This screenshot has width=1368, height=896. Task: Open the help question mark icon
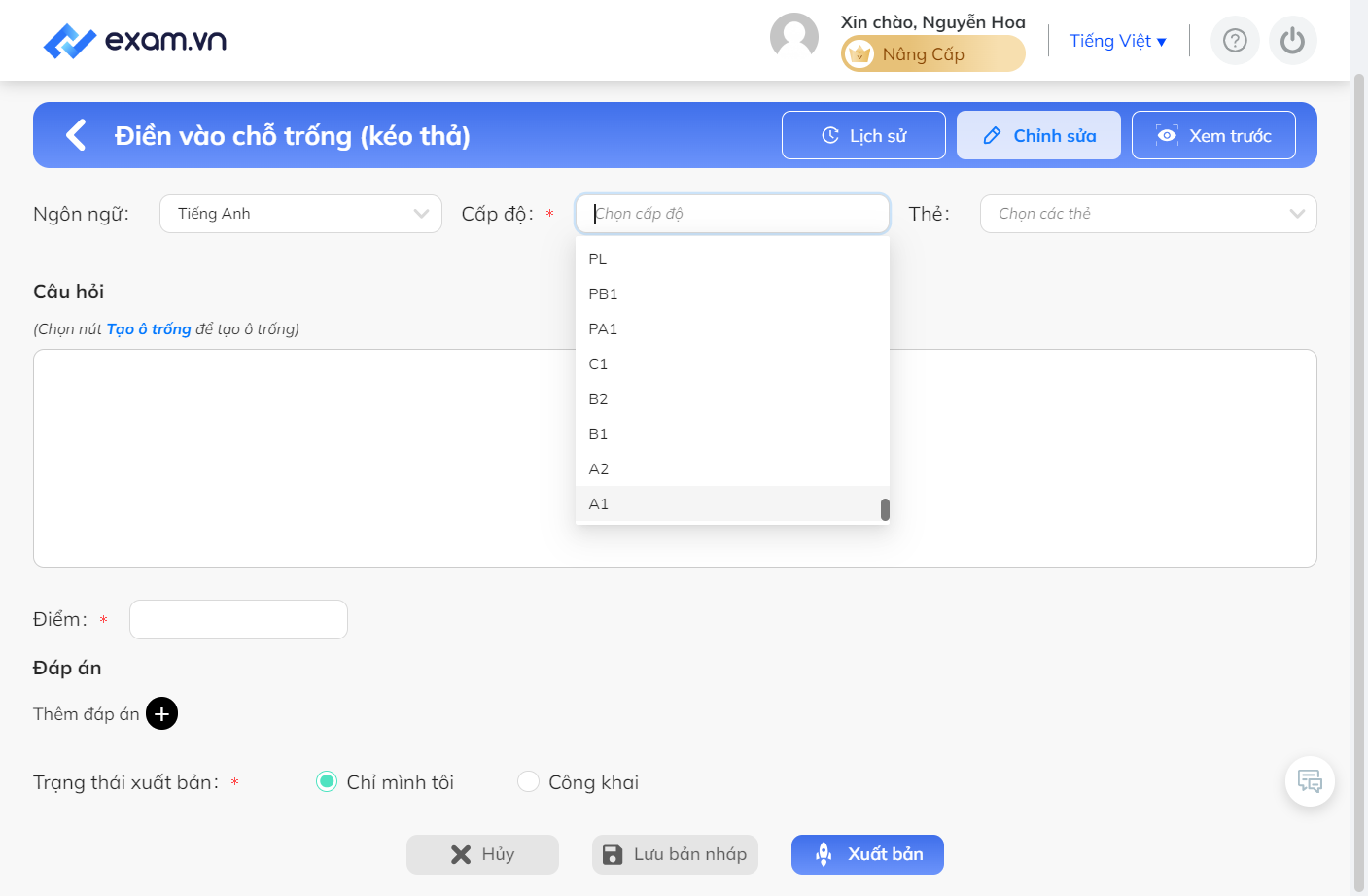[x=1235, y=41]
